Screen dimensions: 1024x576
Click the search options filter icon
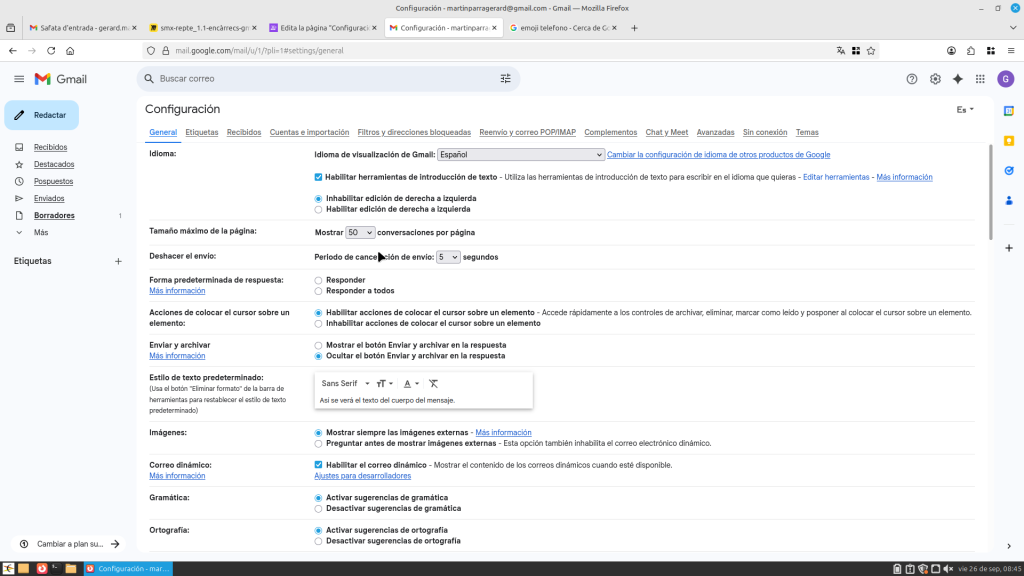[x=505, y=79]
